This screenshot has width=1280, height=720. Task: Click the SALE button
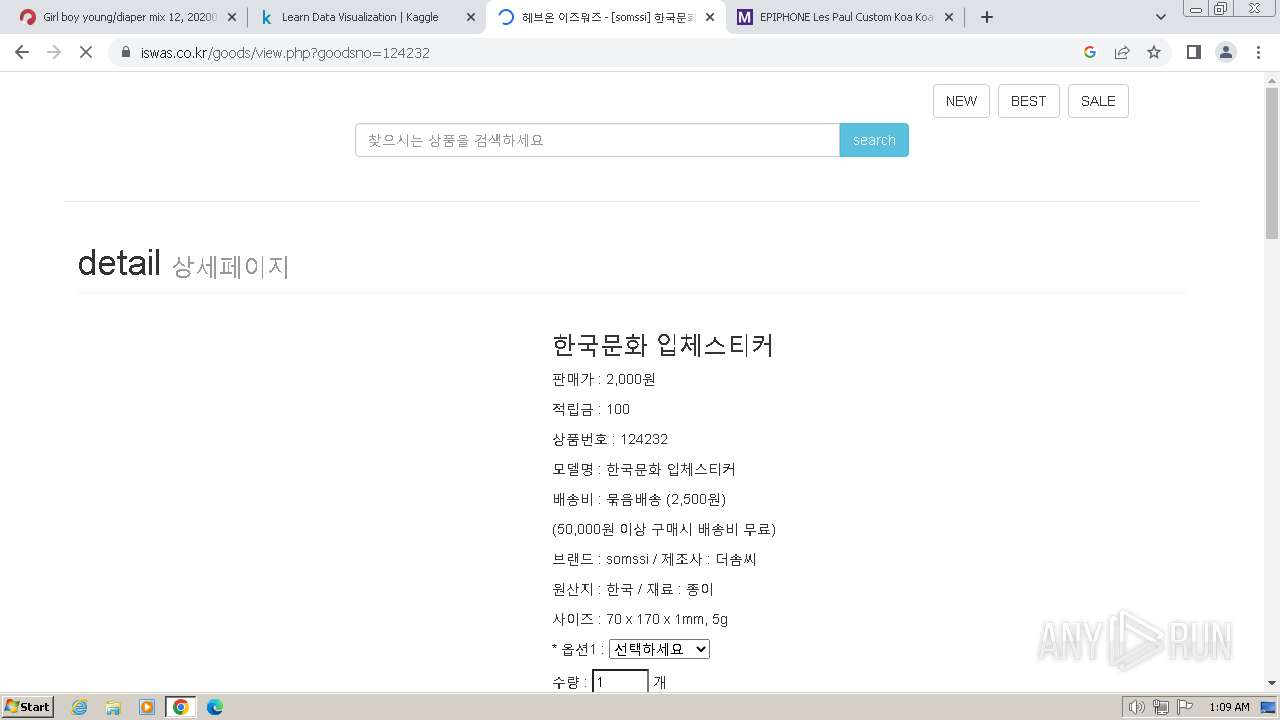1098,101
